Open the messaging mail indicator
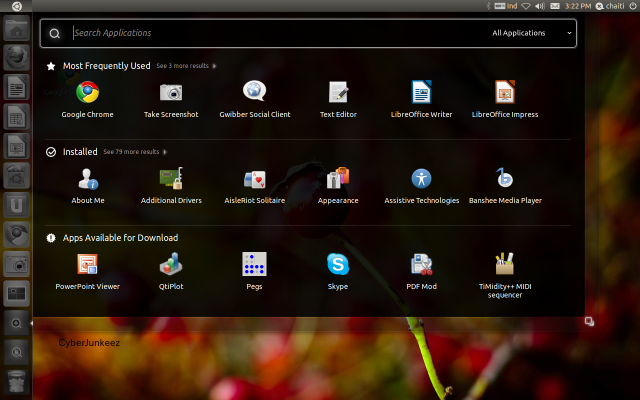640x400 pixels. [x=555, y=6]
